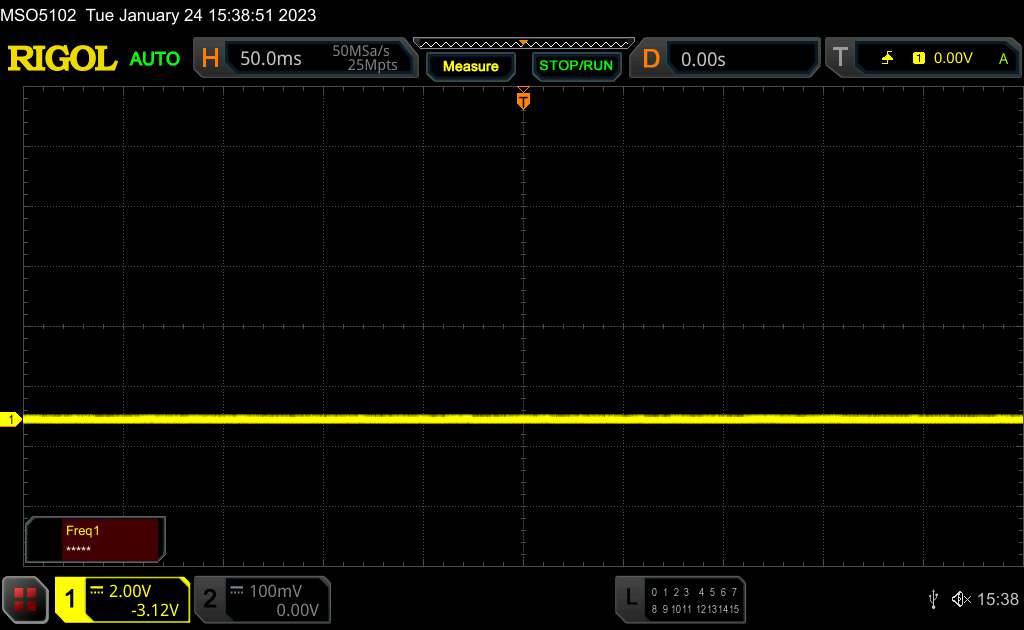The height and width of the screenshot is (630, 1024).
Task: Click the orange trigger position marker on grid
Action: 523,99
